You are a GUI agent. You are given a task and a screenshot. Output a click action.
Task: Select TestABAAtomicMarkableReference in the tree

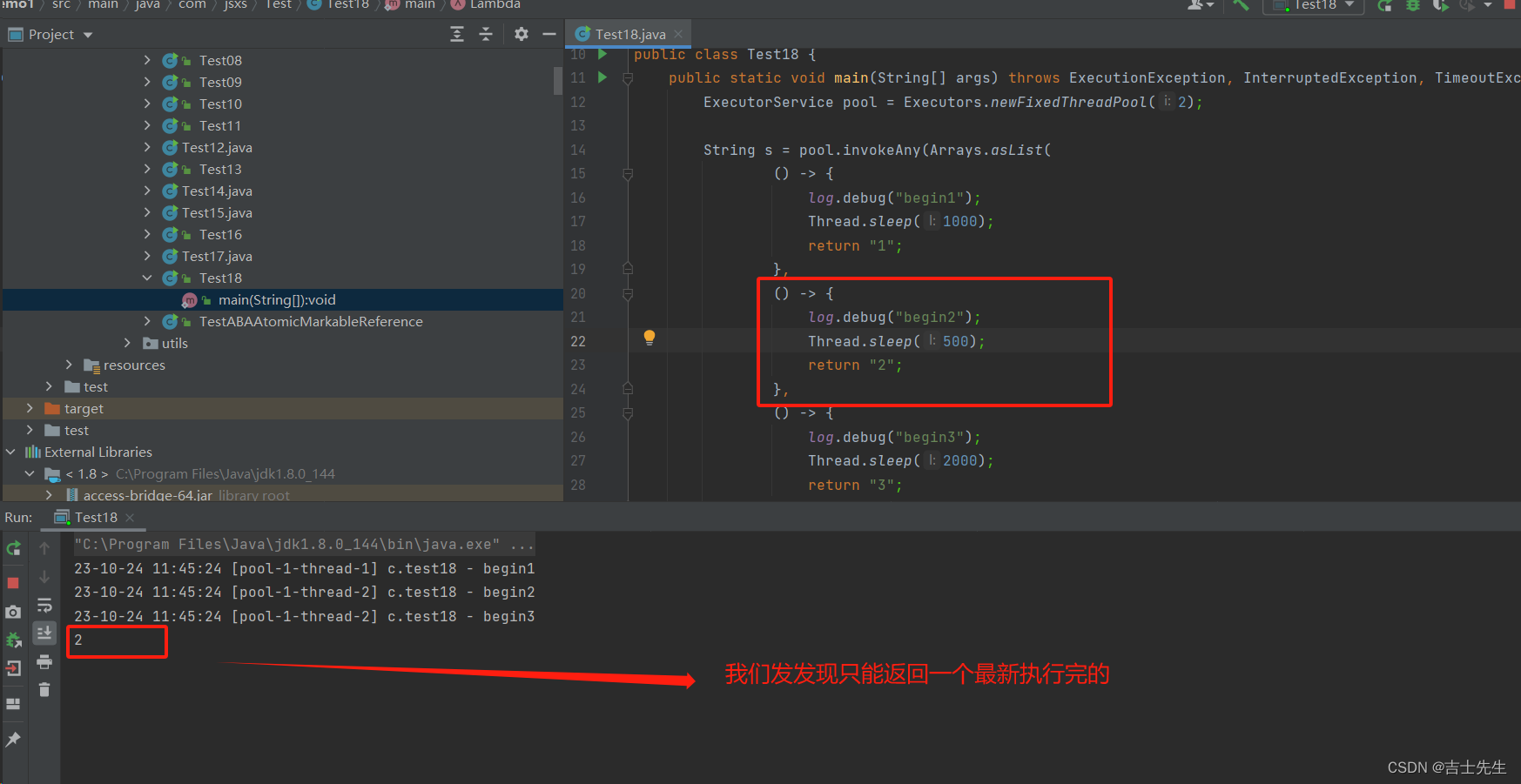point(311,321)
